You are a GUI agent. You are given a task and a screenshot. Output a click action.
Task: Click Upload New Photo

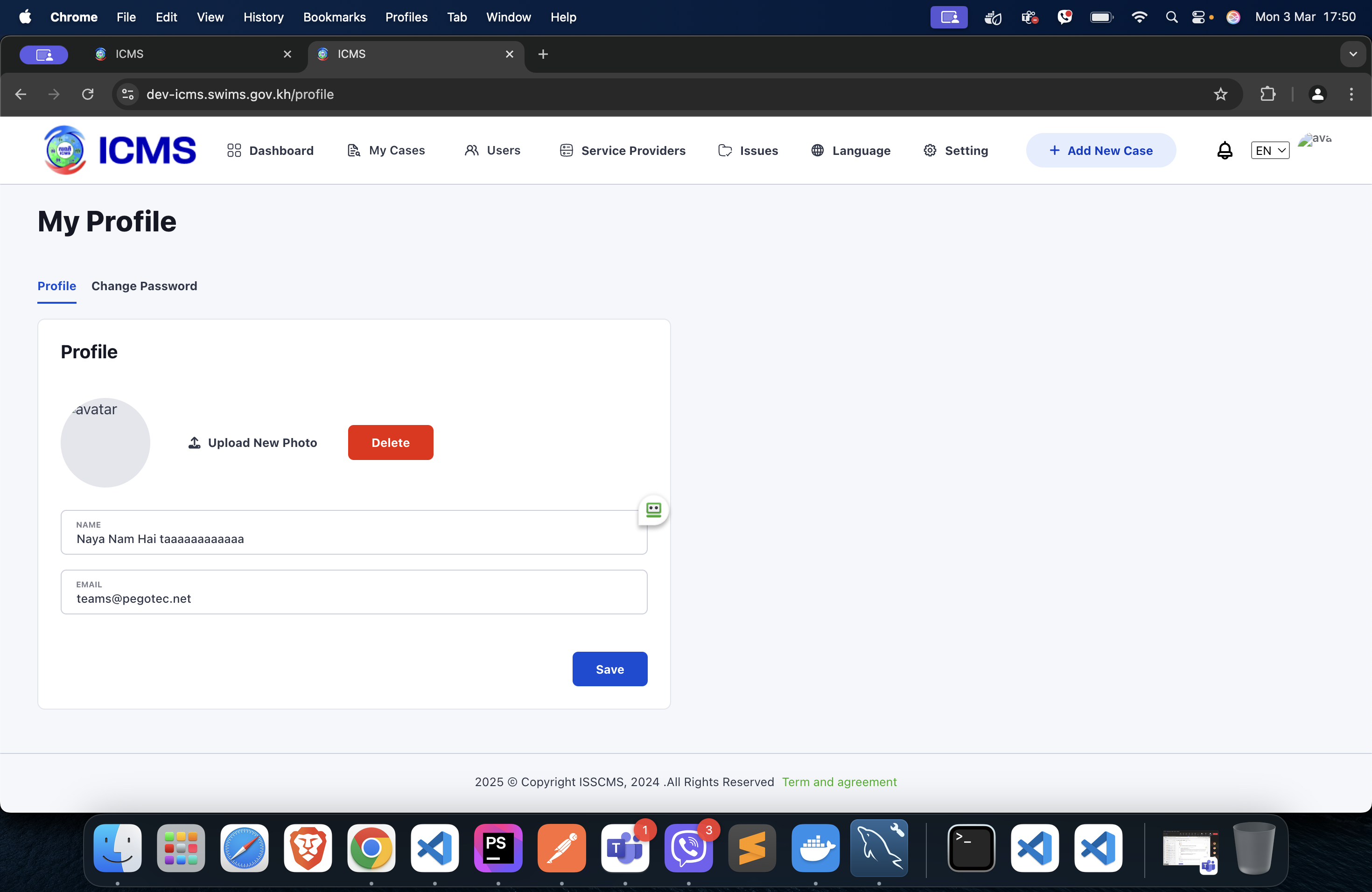(x=253, y=443)
